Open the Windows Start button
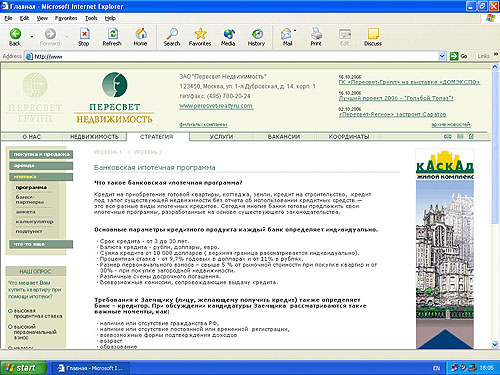 click(23, 368)
